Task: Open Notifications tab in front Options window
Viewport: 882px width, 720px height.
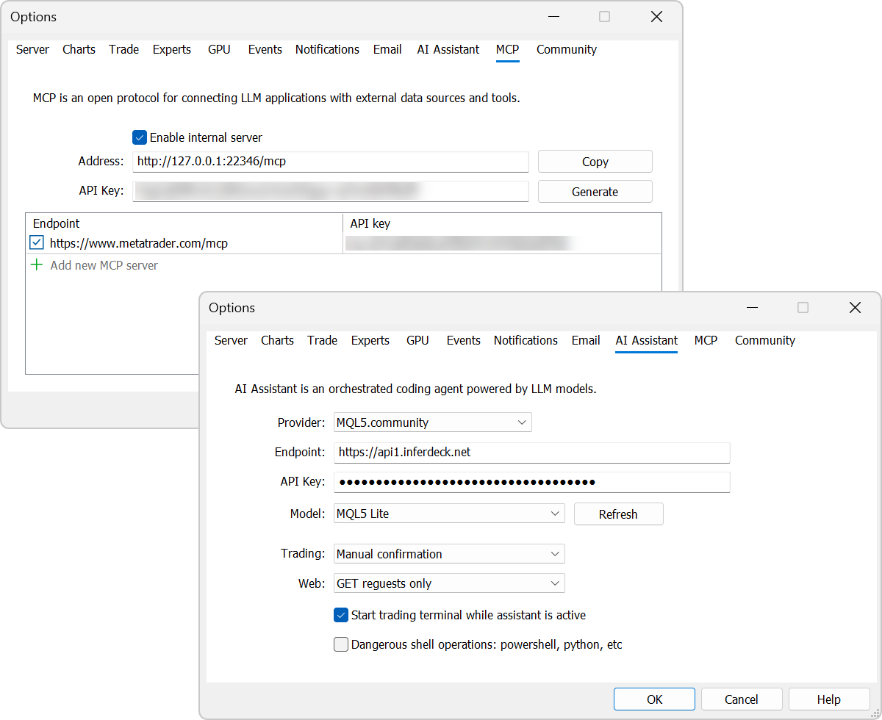Action: coord(525,340)
